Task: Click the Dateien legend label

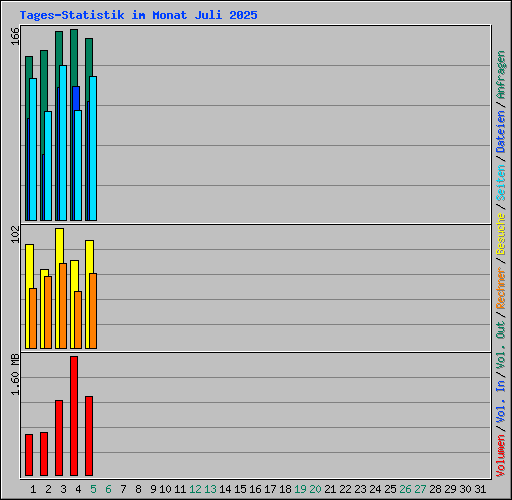Action: click(501, 132)
